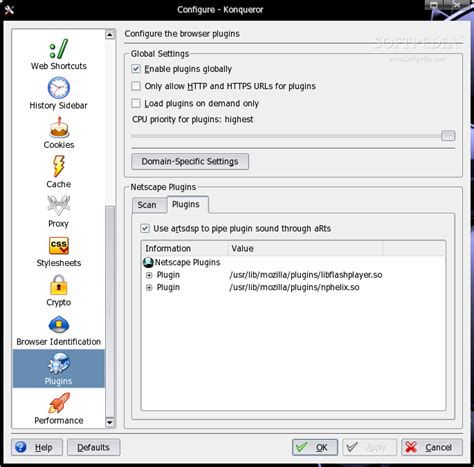The width and height of the screenshot is (474, 467).
Task: Open the Proxy settings icon
Action: click(59, 205)
